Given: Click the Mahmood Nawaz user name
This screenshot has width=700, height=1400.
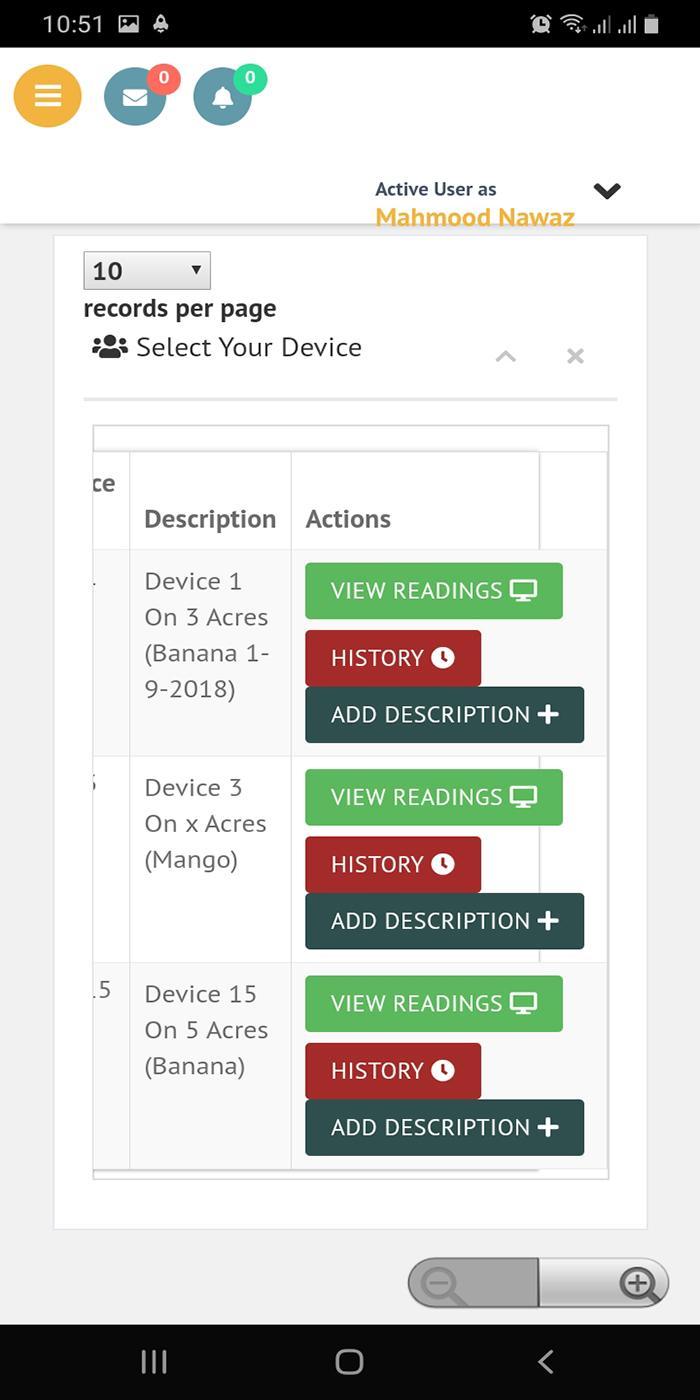Looking at the screenshot, I should (x=474, y=217).
